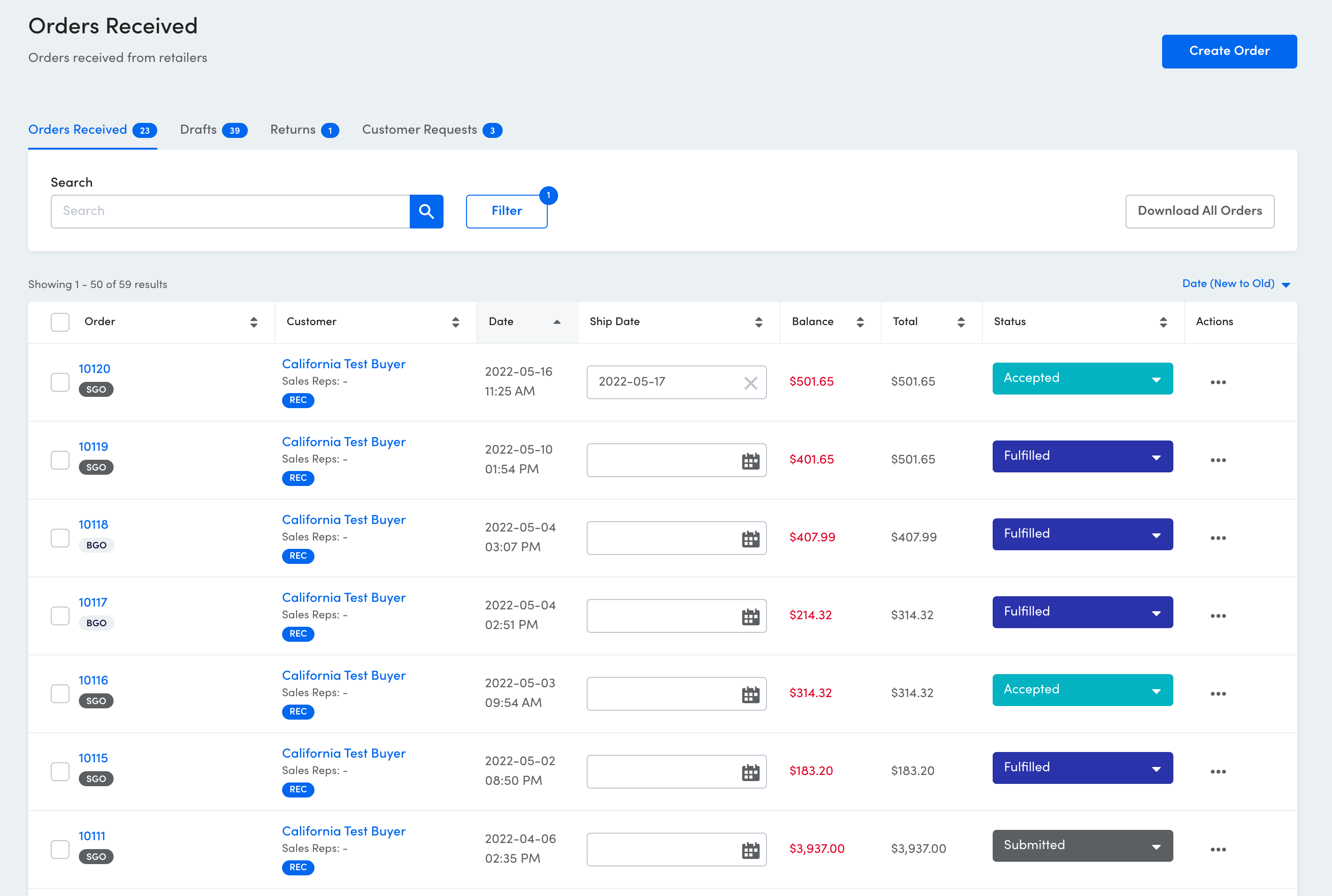Open actions ellipsis for order 10115

point(1218,771)
